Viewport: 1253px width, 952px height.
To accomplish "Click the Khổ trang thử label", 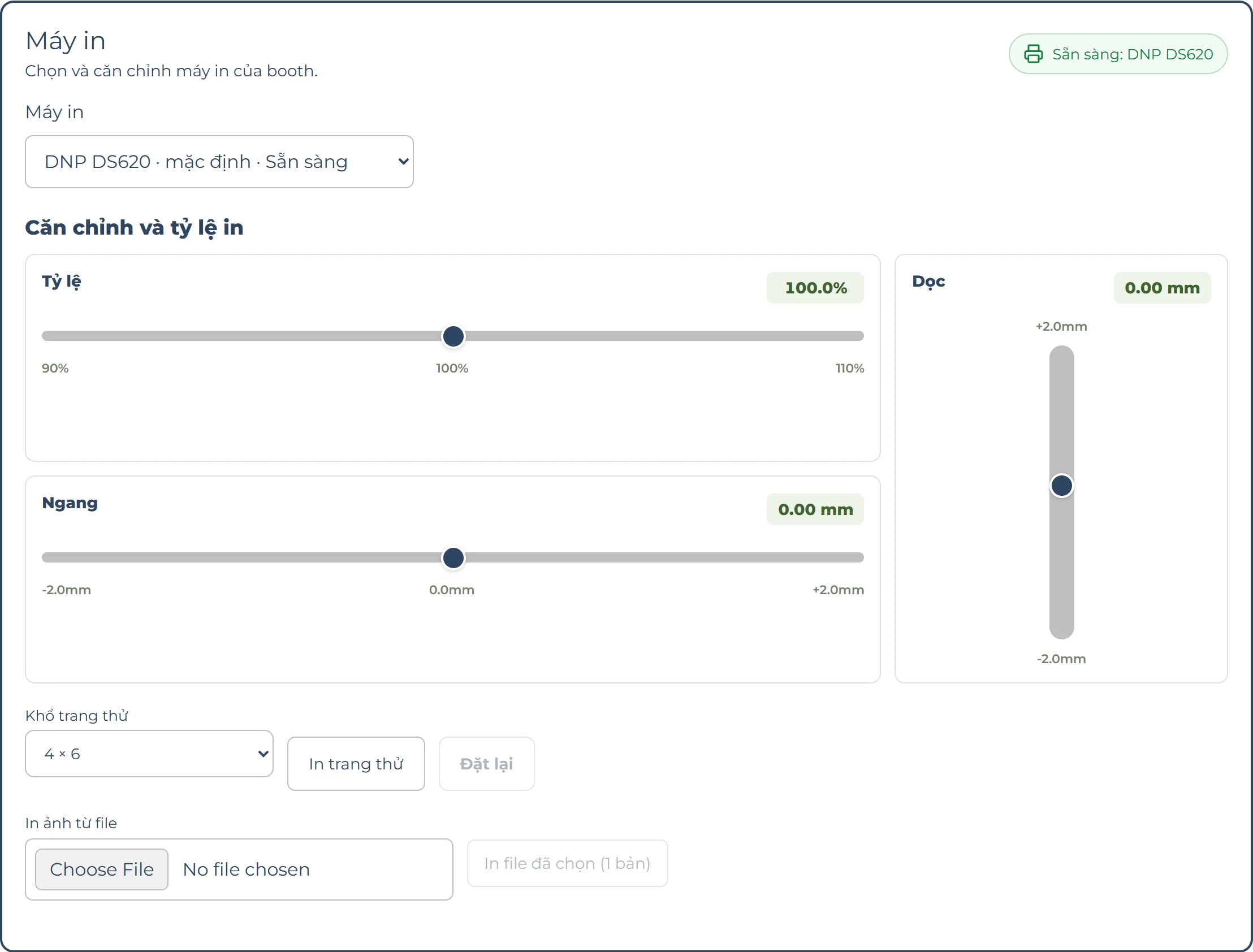I will point(76,716).
